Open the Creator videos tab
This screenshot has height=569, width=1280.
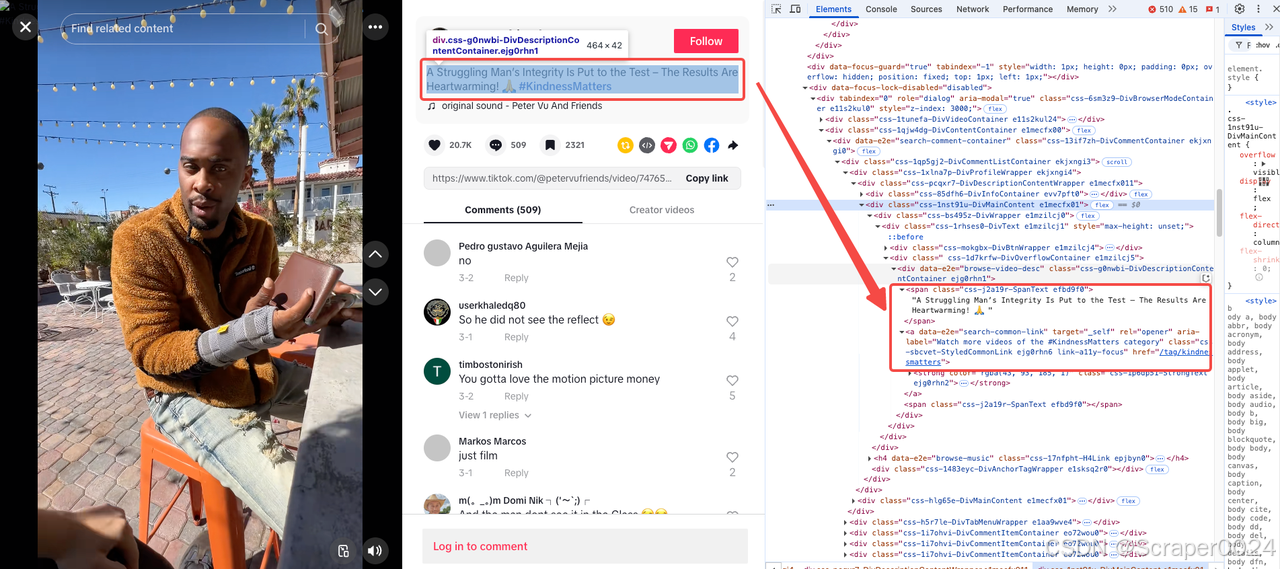662,210
